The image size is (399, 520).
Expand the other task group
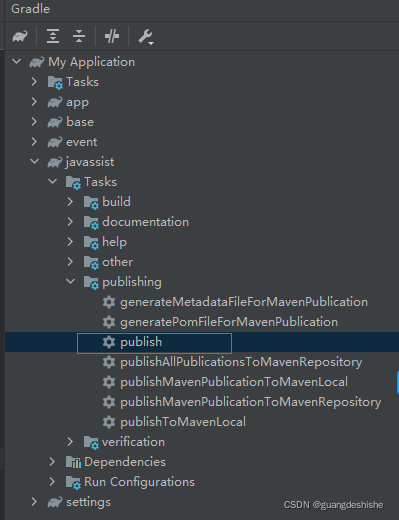pyautogui.click(x=70, y=262)
